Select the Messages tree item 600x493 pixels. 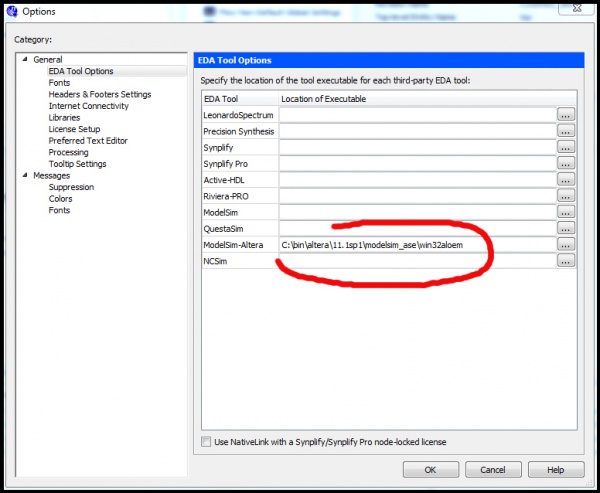point(52,175)
